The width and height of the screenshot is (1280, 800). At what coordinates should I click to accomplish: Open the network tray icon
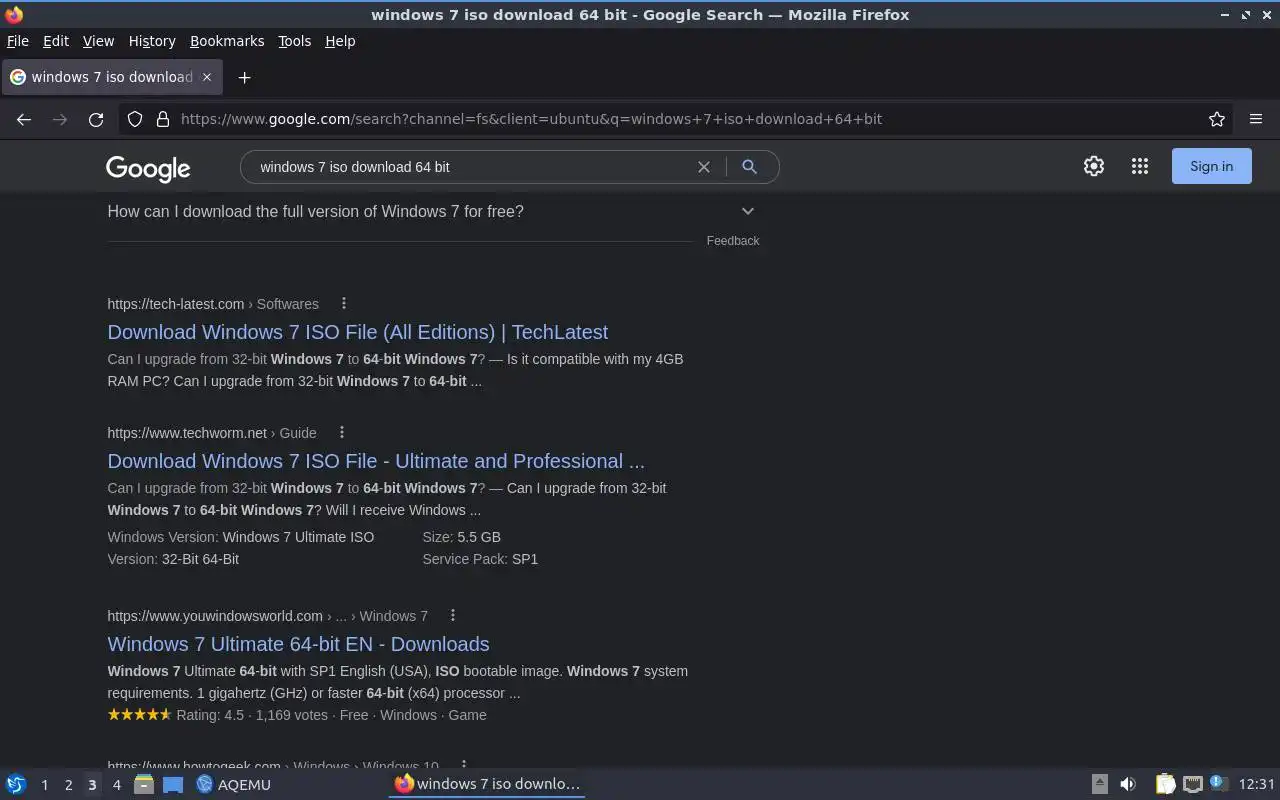point(1192,784)
